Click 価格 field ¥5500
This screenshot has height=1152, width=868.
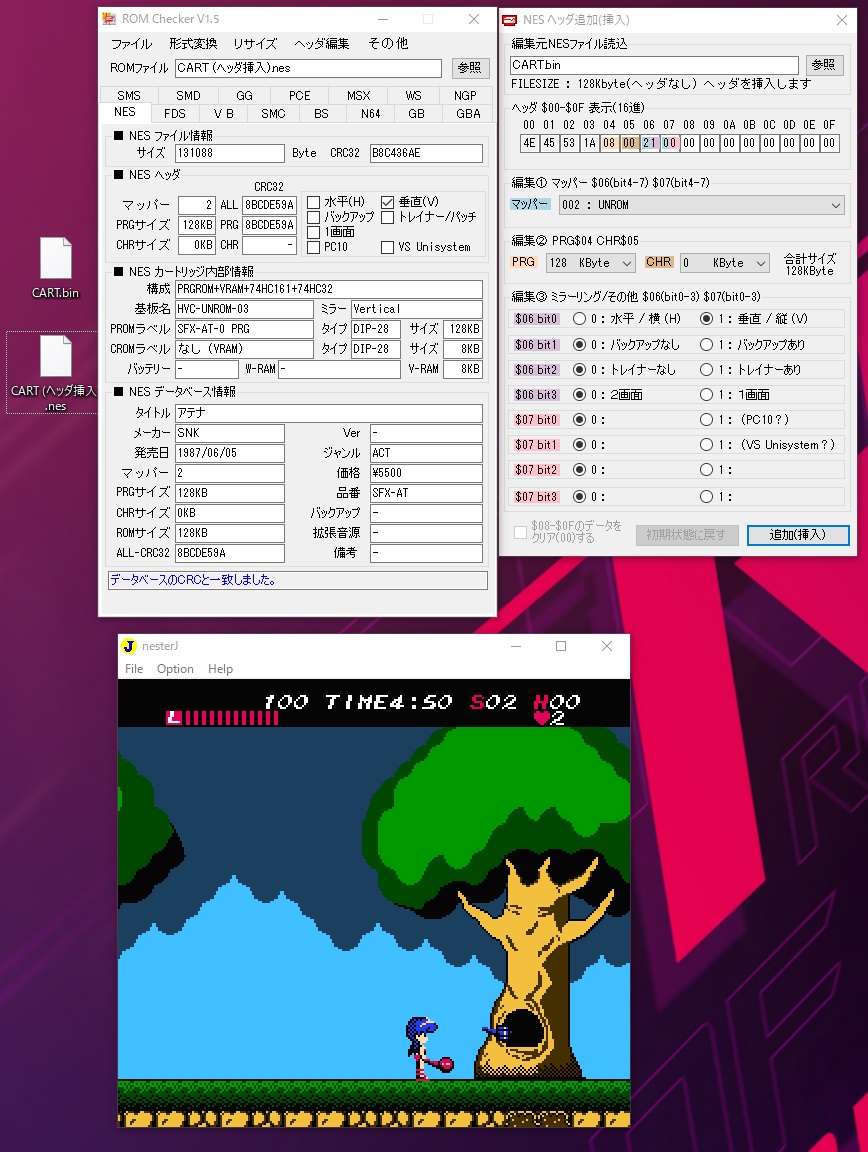[426, 472]
